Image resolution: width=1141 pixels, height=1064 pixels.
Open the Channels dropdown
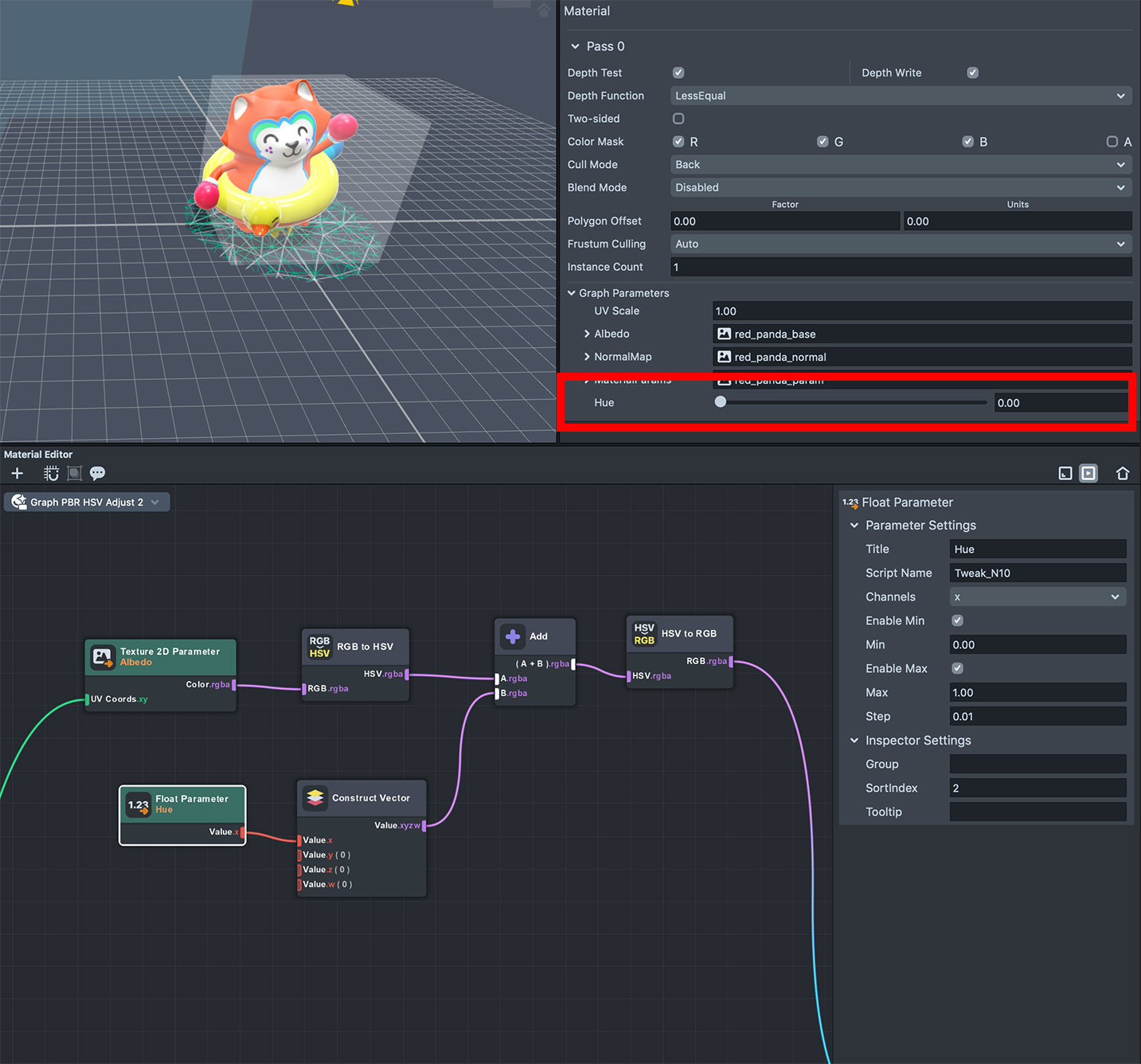point(1037,597)
